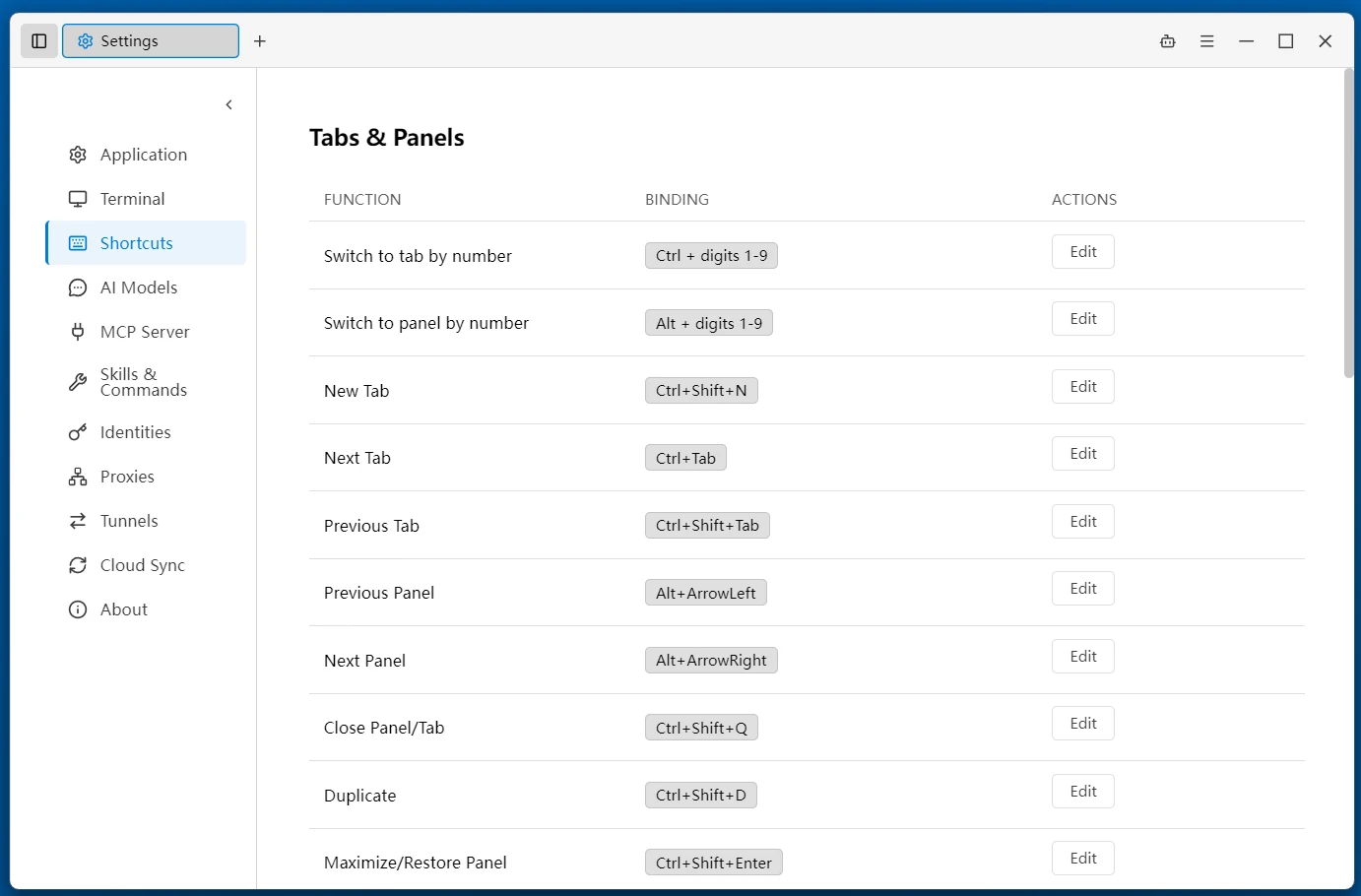Screen dimensions: 1361x896
Task: Go to Terminal settings
Action: 146,199
